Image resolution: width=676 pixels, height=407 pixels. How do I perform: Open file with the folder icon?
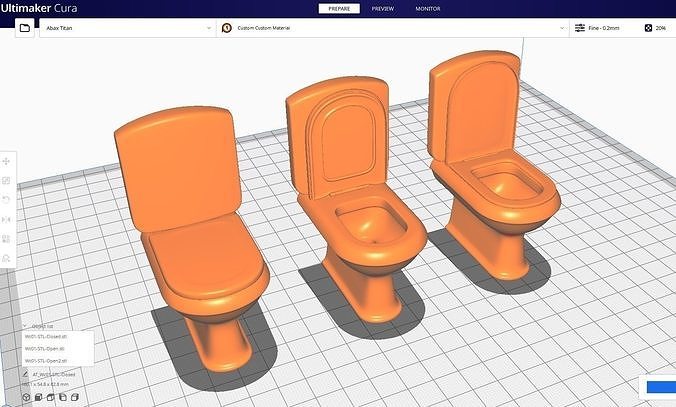pyautogui.click(x=25, y=28)
